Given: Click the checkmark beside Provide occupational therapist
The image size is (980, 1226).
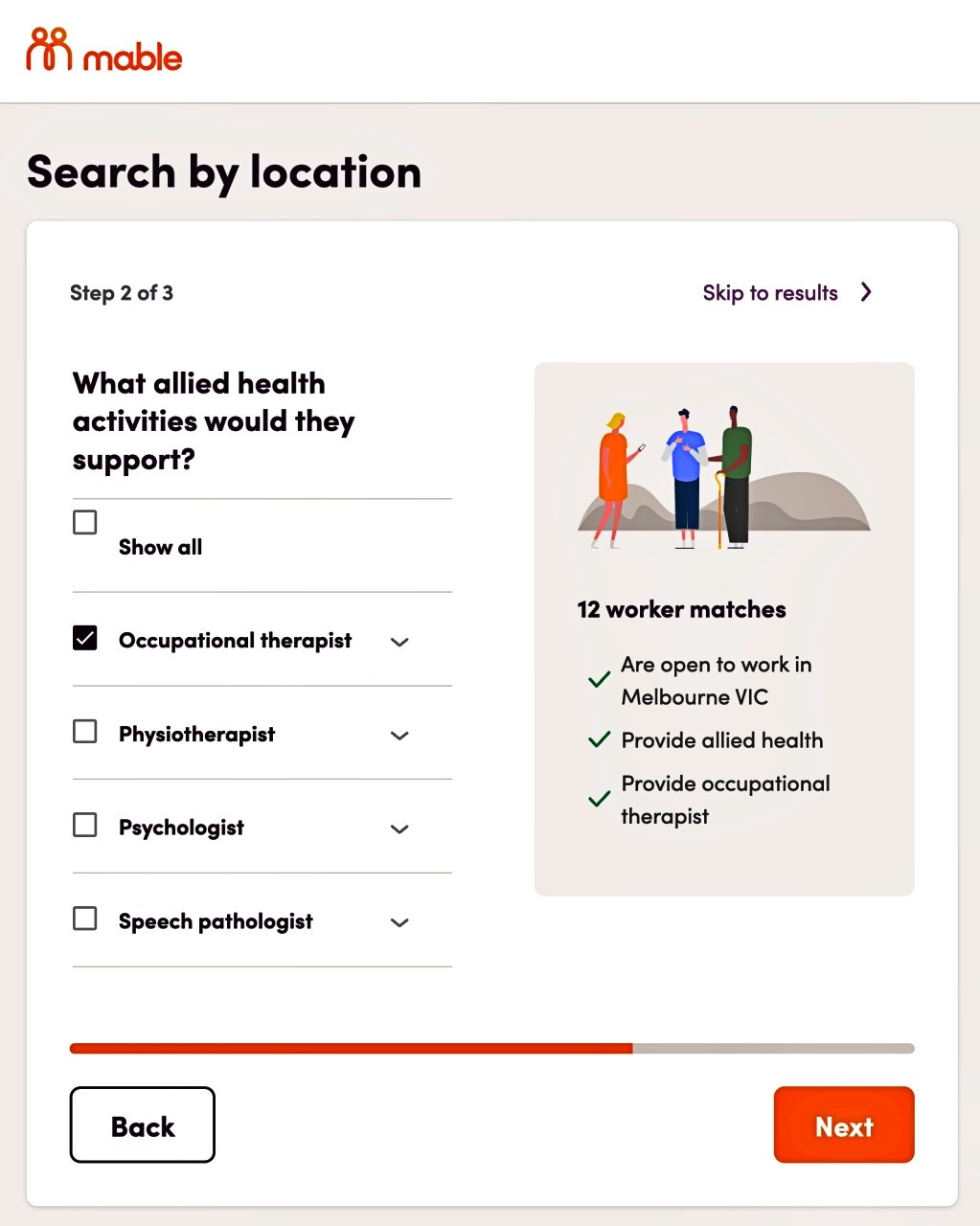Looking at the screenshot, I should (599, 799).
